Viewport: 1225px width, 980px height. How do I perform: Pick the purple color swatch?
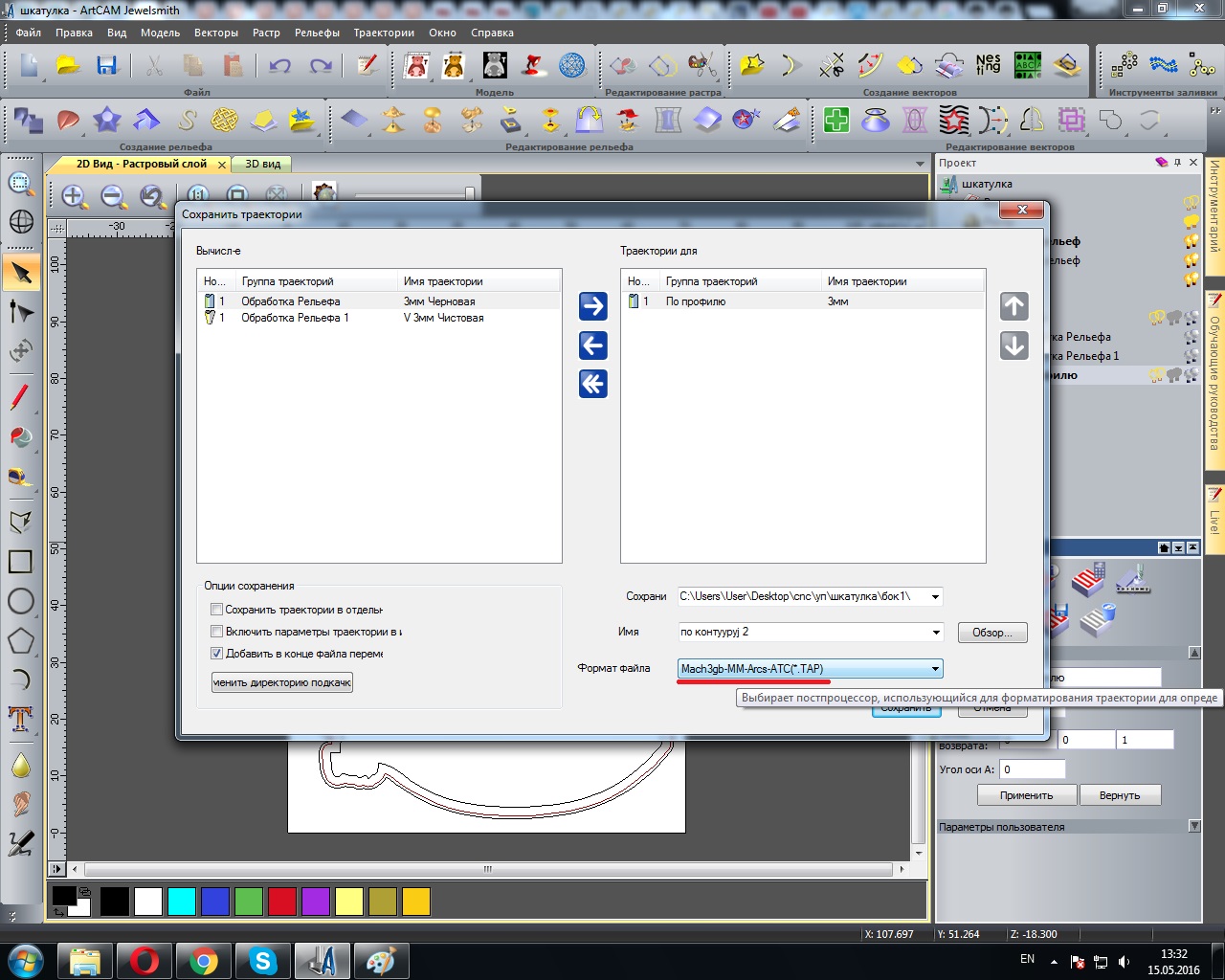click(x=316, y=902)
